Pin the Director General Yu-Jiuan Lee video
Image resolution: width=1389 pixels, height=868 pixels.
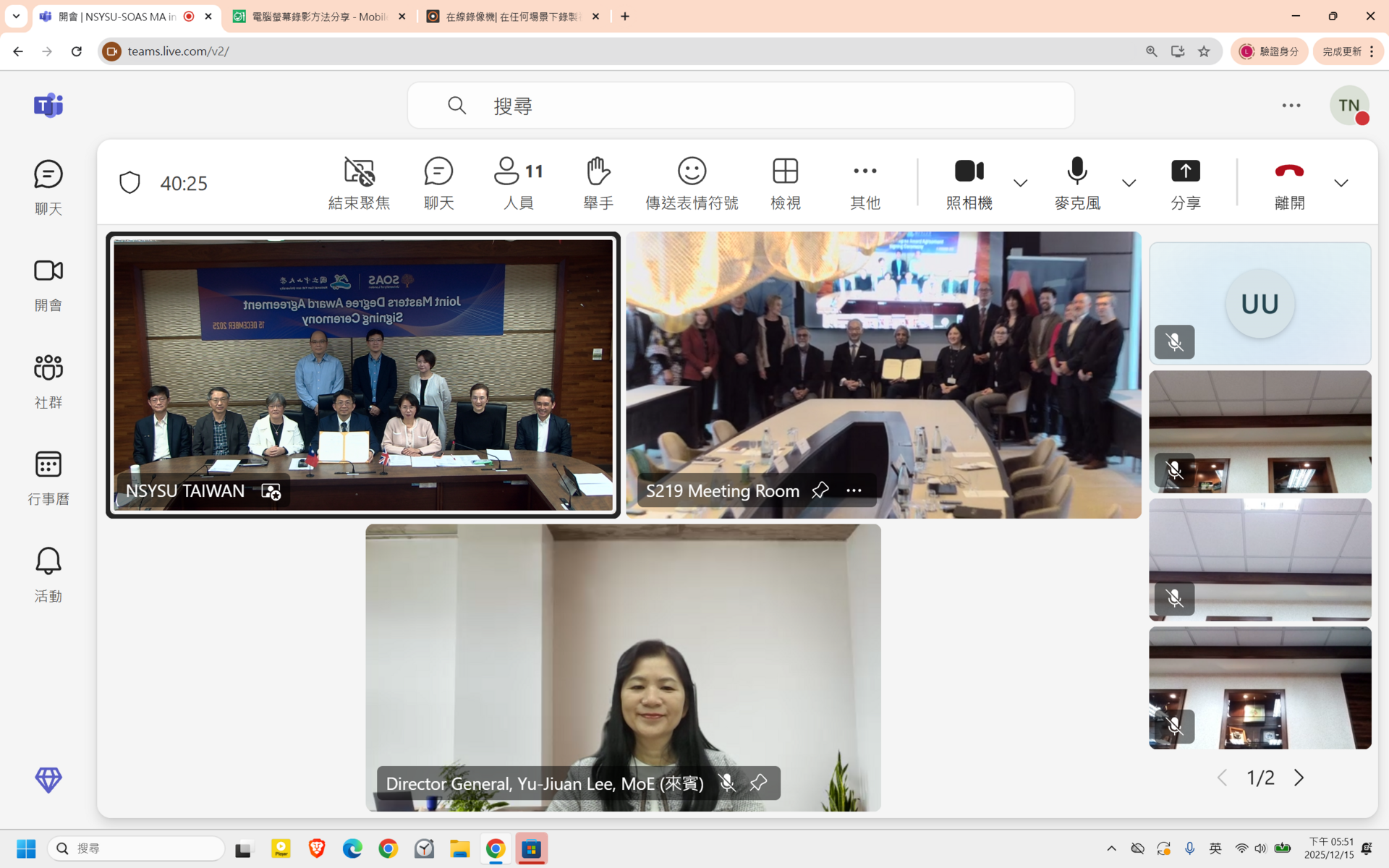click(758, 783)
